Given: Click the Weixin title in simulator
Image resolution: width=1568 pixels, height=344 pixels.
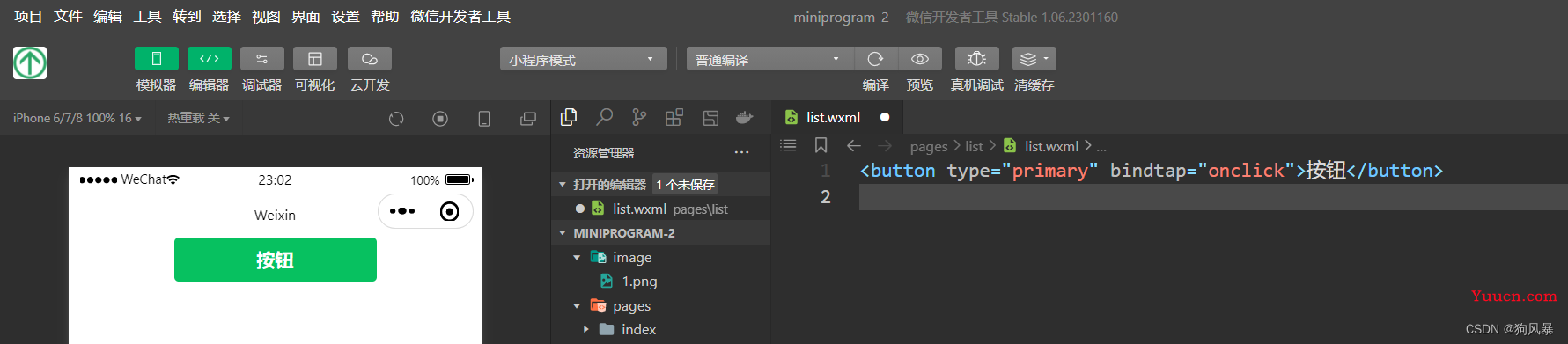Looking at the screenshot, I should tap(275, 215).
